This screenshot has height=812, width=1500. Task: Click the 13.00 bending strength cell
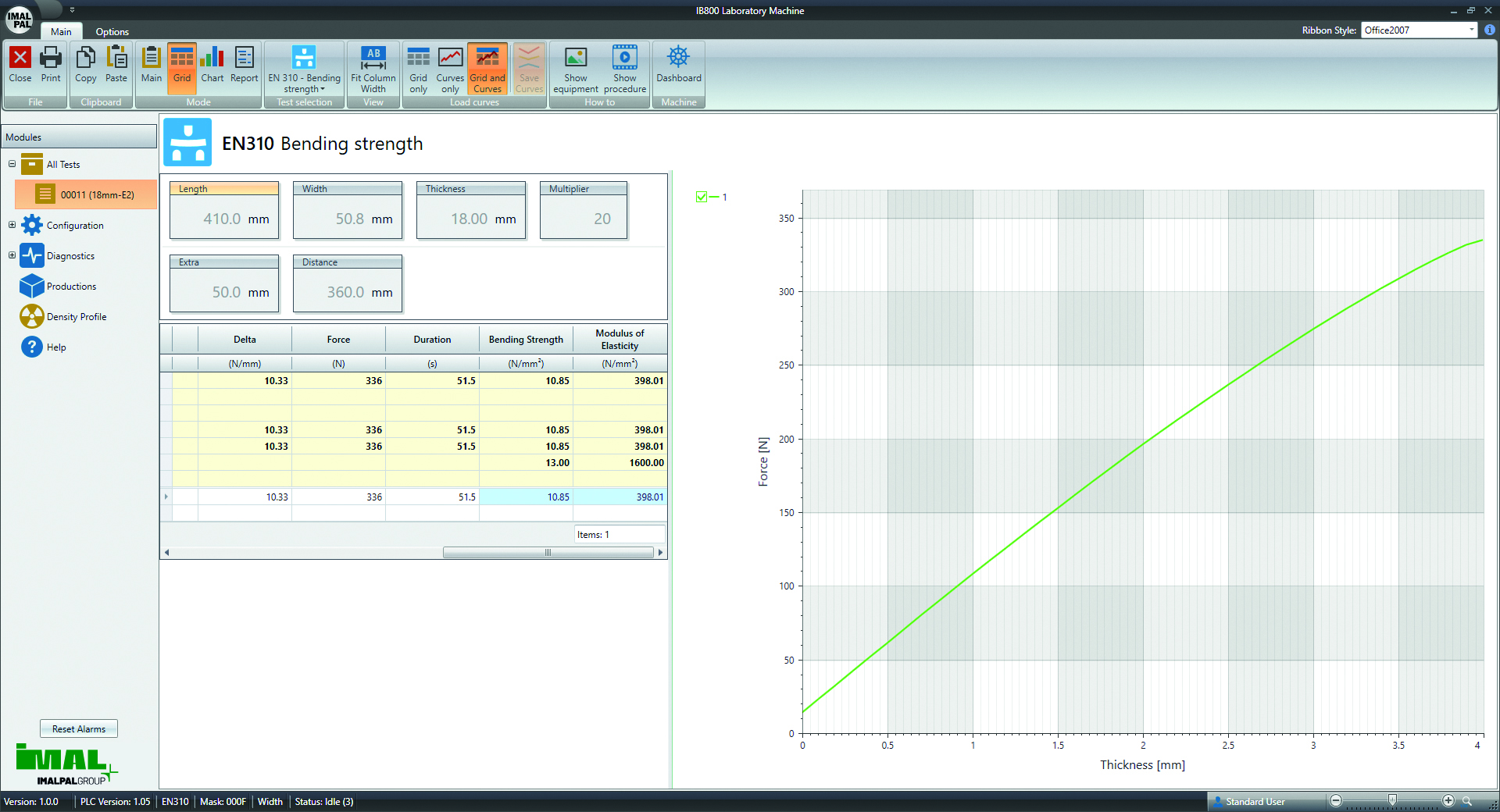point(526,463)
